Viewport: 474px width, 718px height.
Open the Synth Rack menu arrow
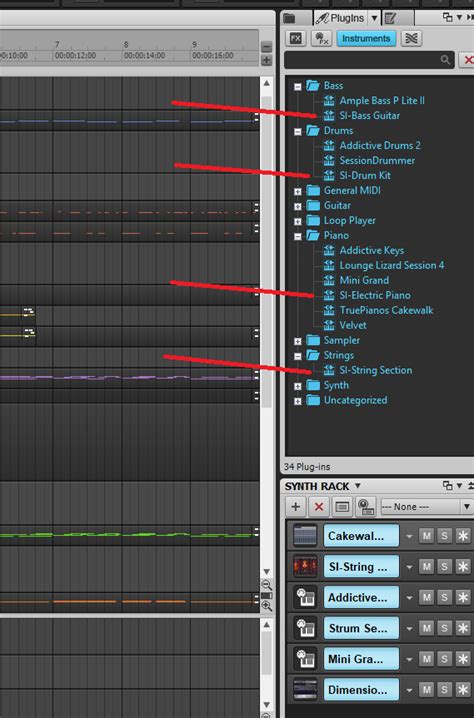(x=358, y=485)
